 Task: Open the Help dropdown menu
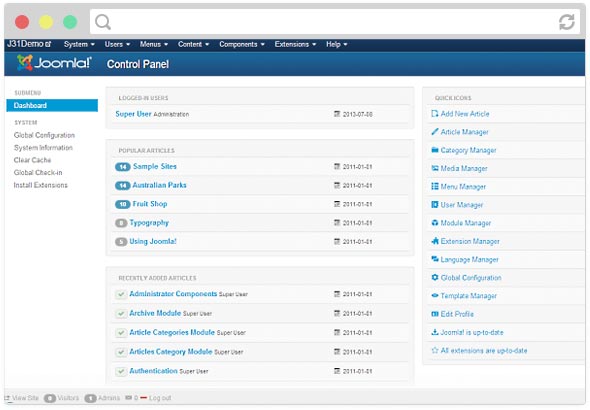tap(337, 44)
